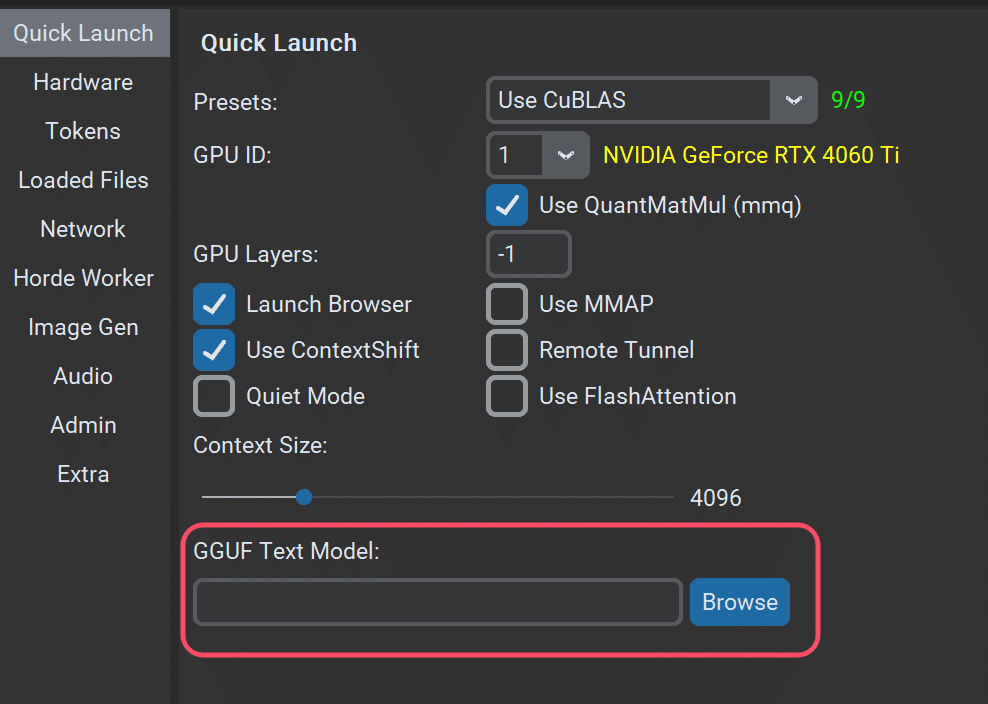The height and width of the screenshot is (704, 988).
Task: Open the Tokens tab
Action: [x=83, y=131]
